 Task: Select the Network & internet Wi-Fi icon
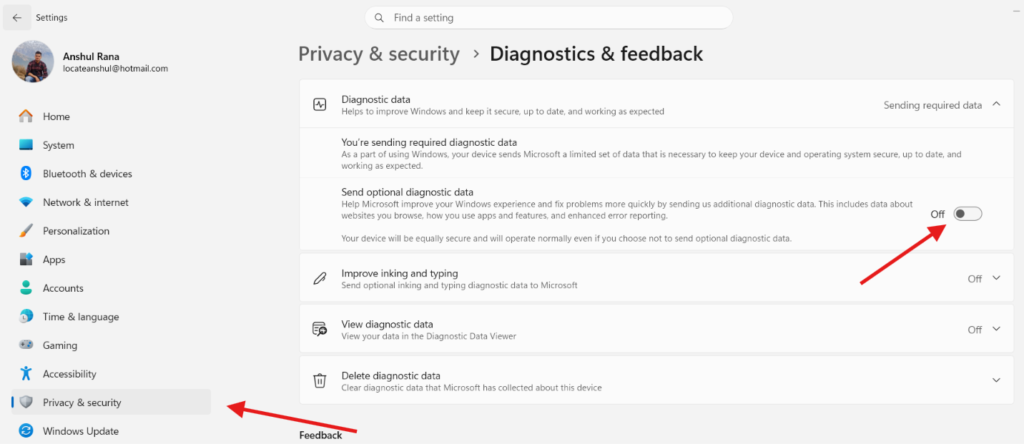tap(26, 202)
